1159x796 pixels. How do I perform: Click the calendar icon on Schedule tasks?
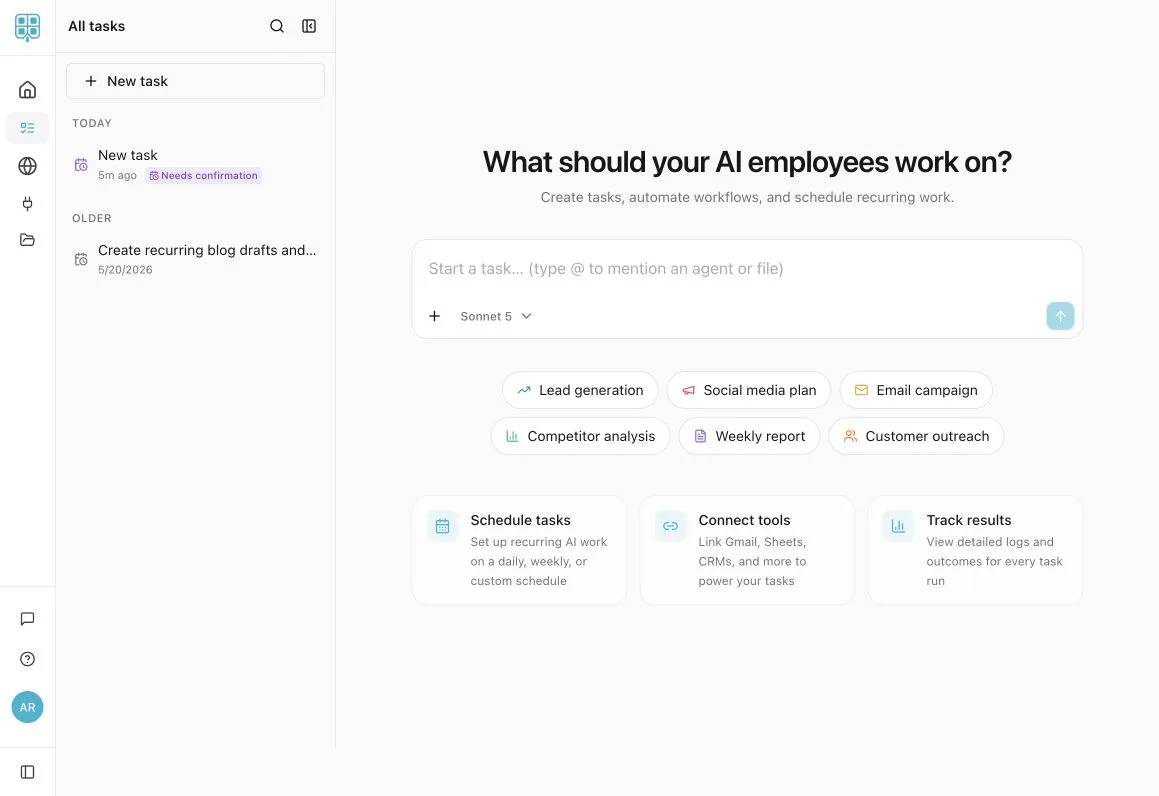[442, 526]
